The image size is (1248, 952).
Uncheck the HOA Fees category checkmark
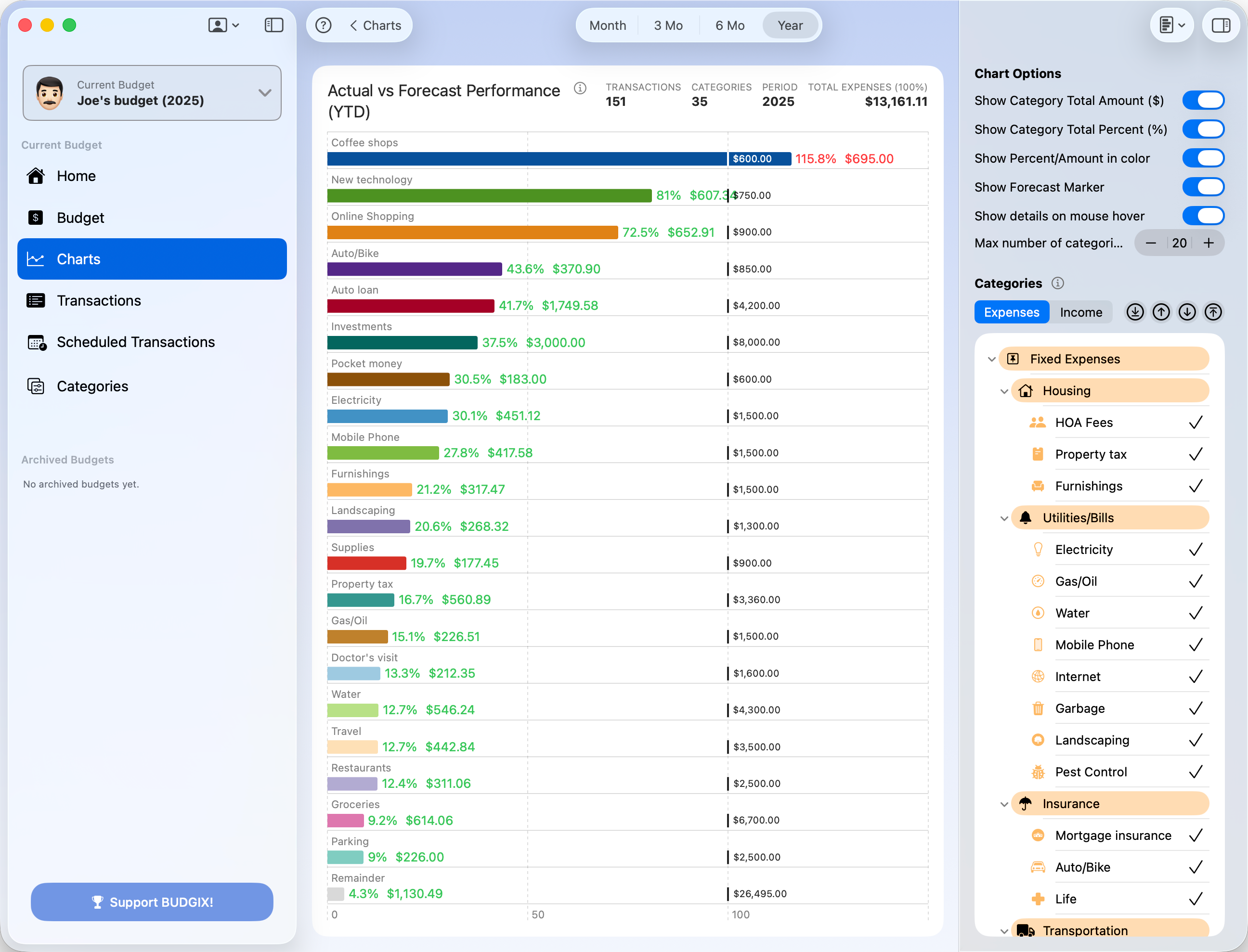coord(1196,423)
